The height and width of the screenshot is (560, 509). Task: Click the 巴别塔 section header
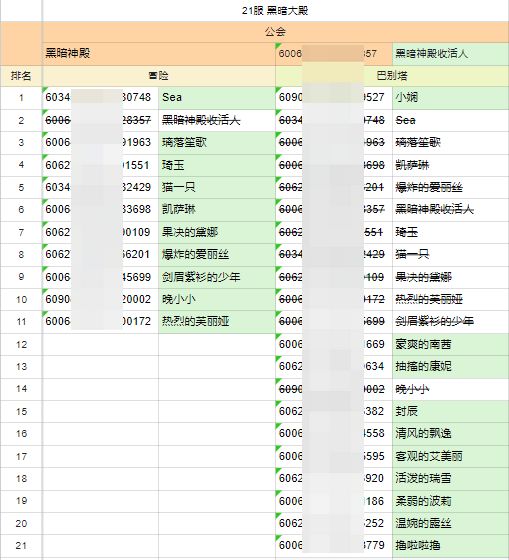(x=392, y=76)
